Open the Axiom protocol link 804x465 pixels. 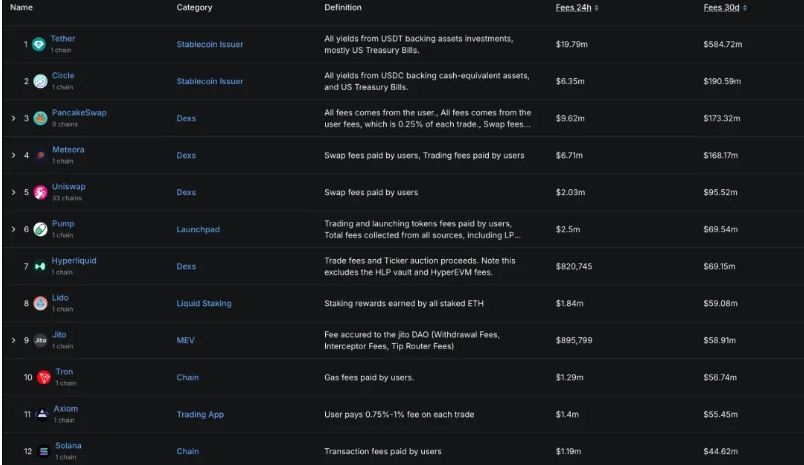point(66,409)
